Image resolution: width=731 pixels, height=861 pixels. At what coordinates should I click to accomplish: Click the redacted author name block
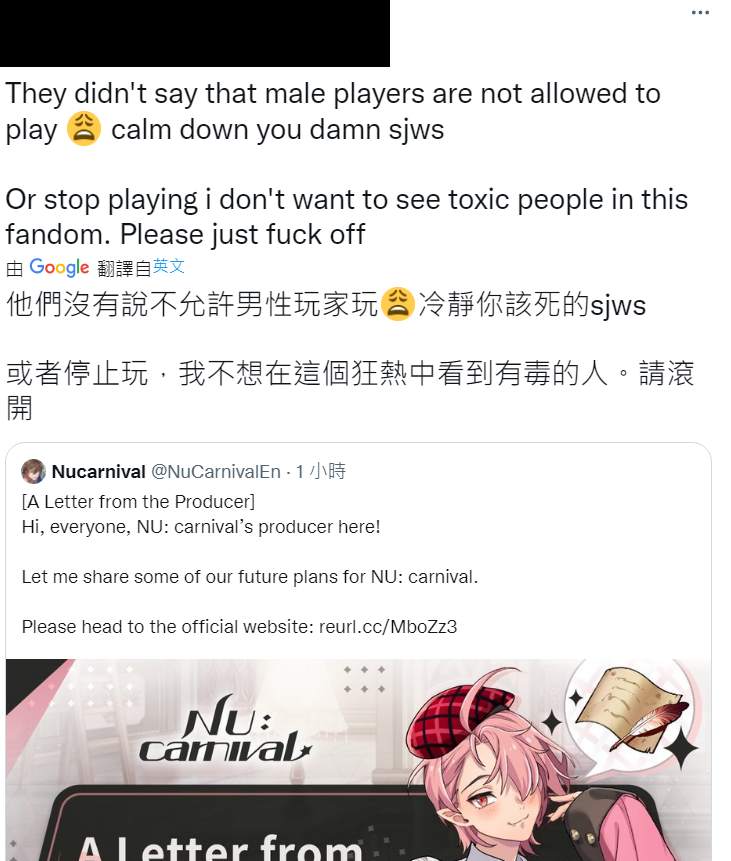pos(194,33)
